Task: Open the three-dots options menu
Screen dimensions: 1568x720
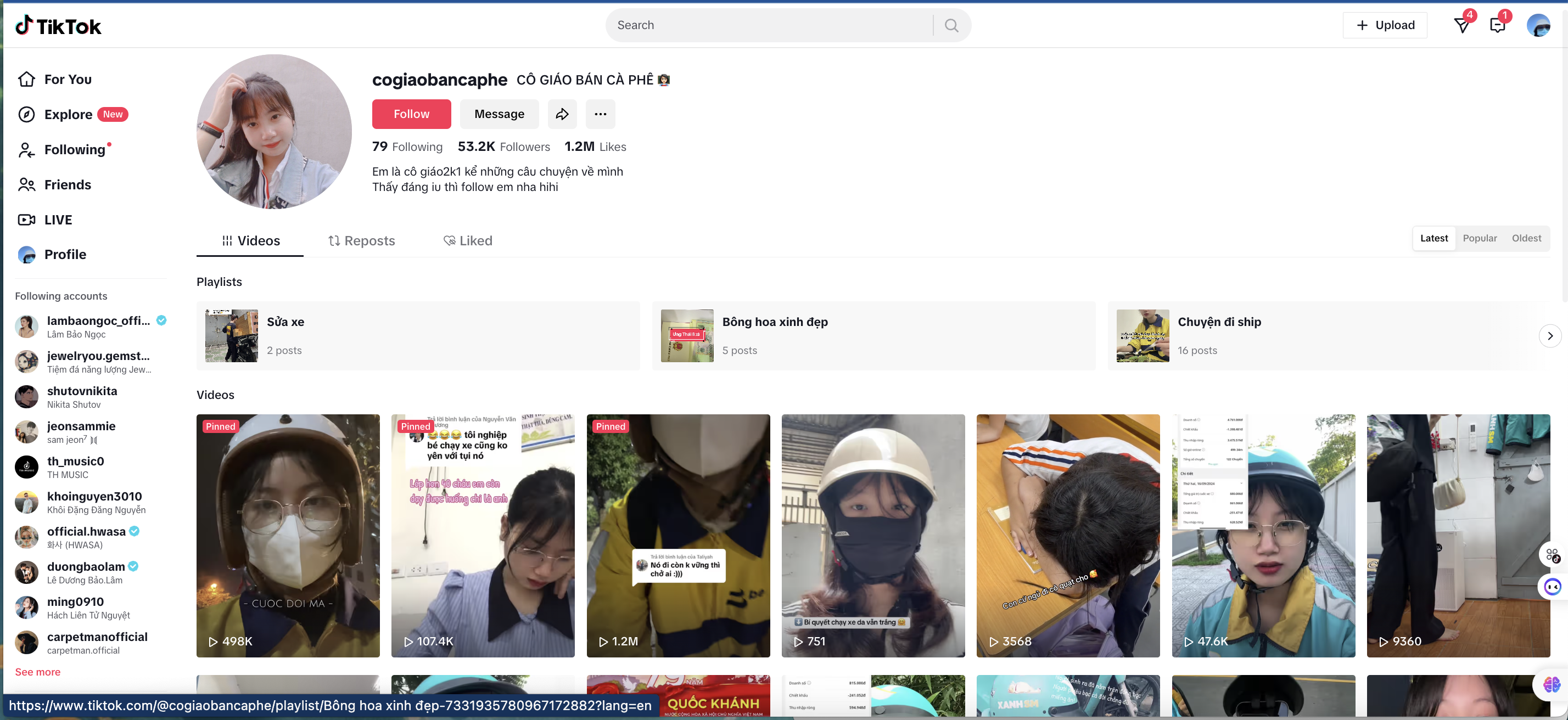Action: [x=600, y=114]
